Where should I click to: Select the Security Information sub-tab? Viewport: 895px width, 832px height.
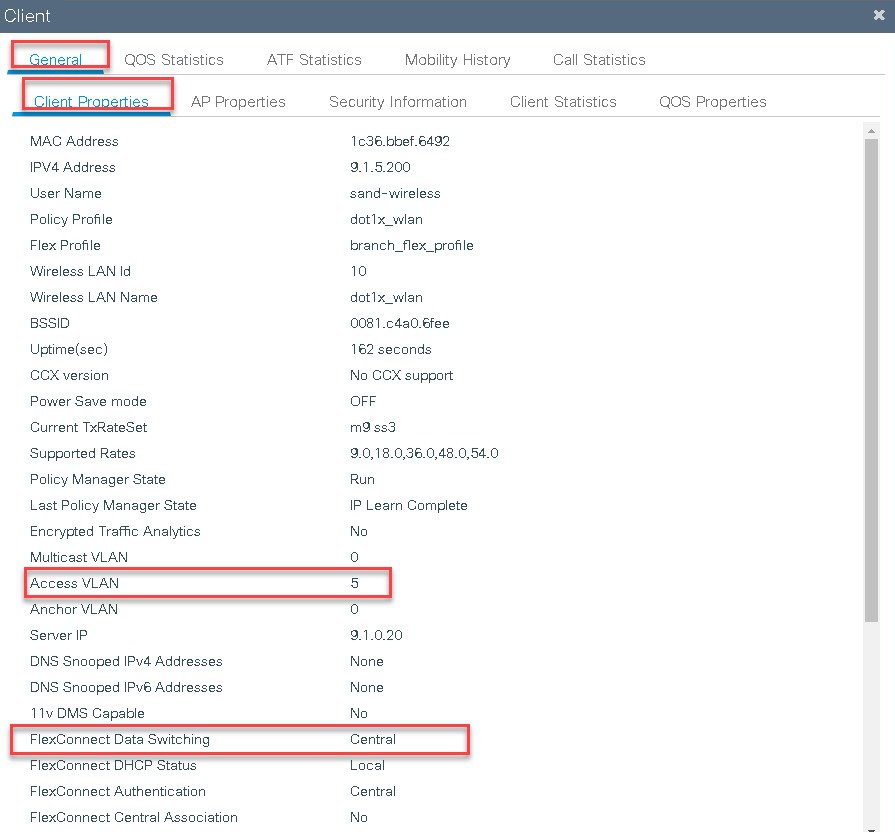point(398,102)
